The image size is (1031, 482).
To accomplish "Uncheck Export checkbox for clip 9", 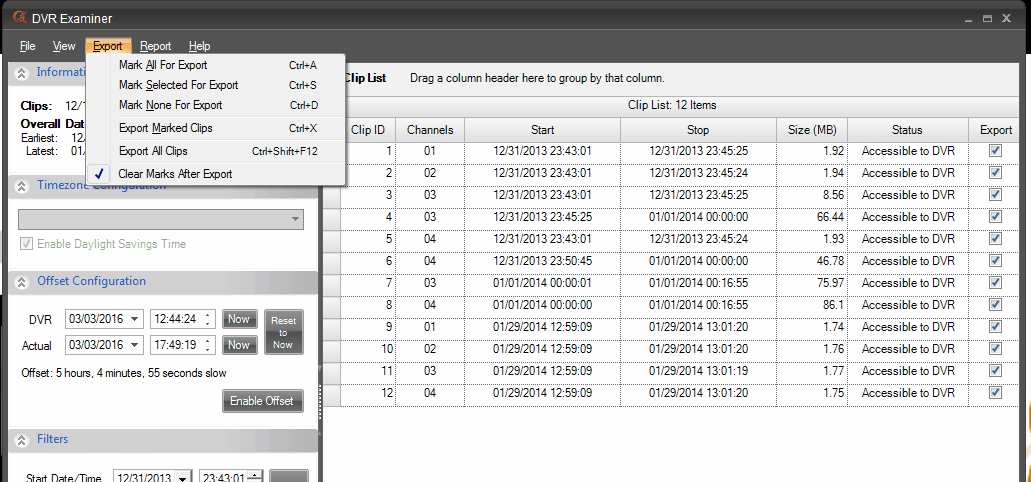I will (x=995, y=327).
